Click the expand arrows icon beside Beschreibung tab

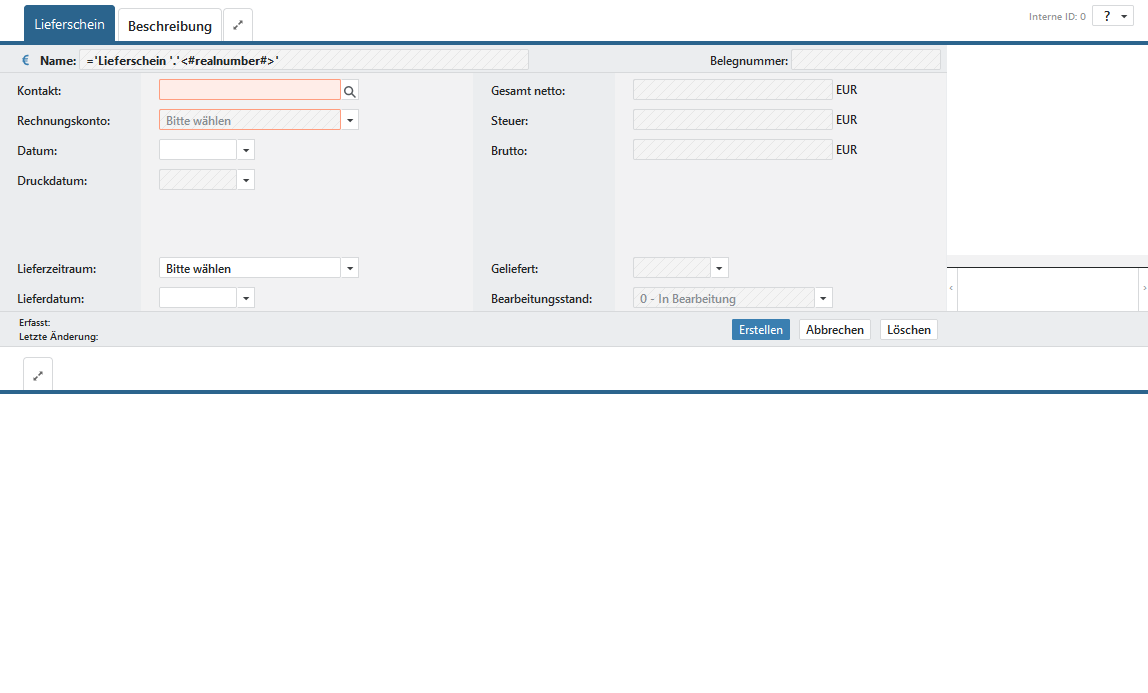pyautogui.click(x=238, y=25)
